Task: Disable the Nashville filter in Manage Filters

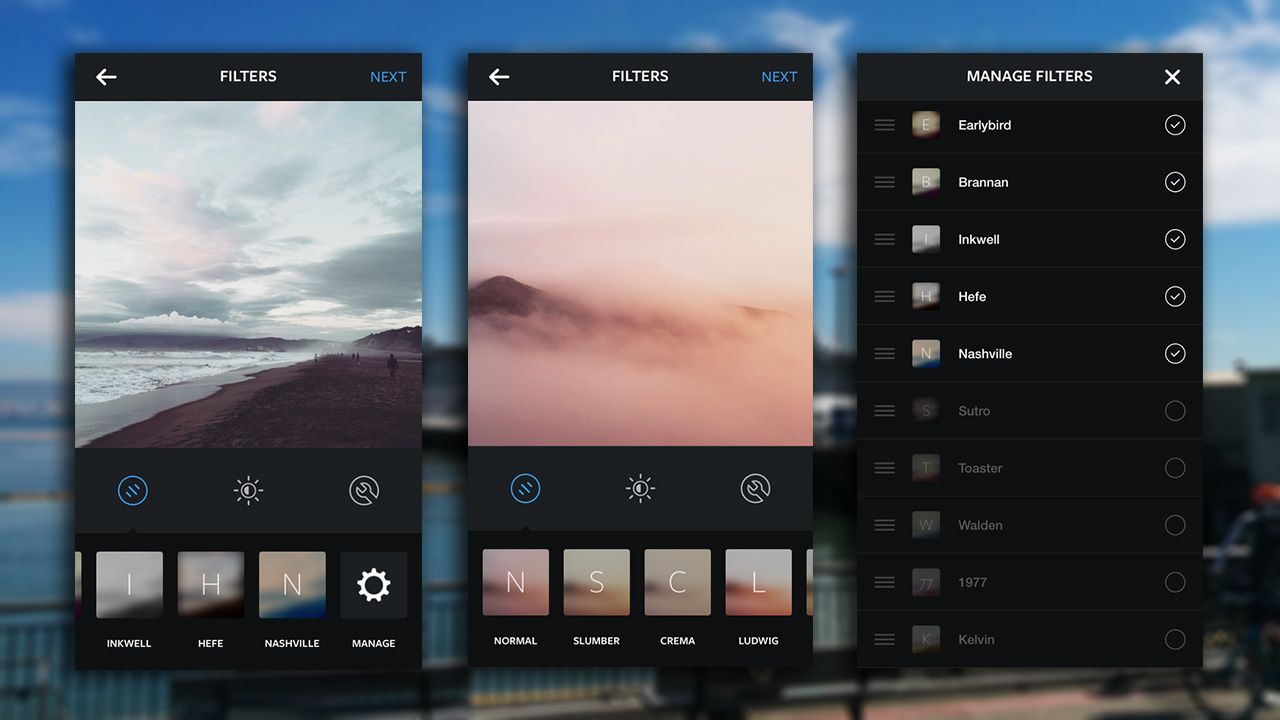Action: point(1175,354)
